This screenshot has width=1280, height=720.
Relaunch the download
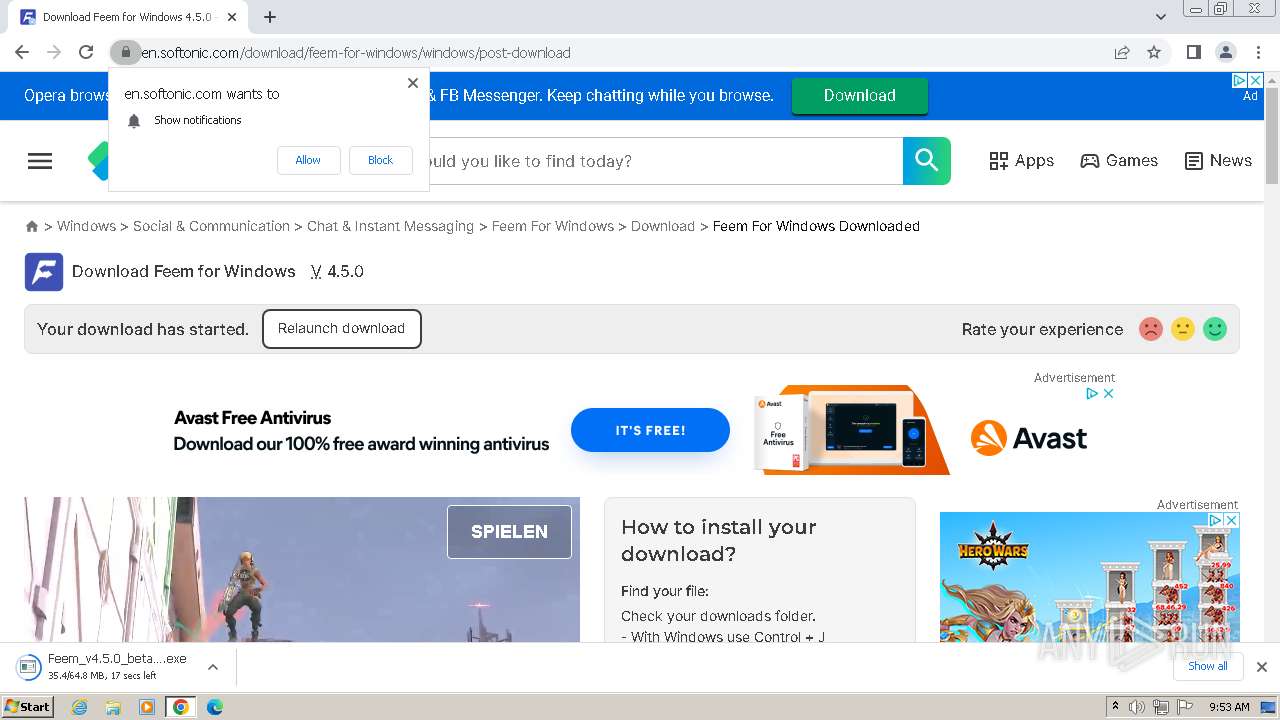pos(341,329)
